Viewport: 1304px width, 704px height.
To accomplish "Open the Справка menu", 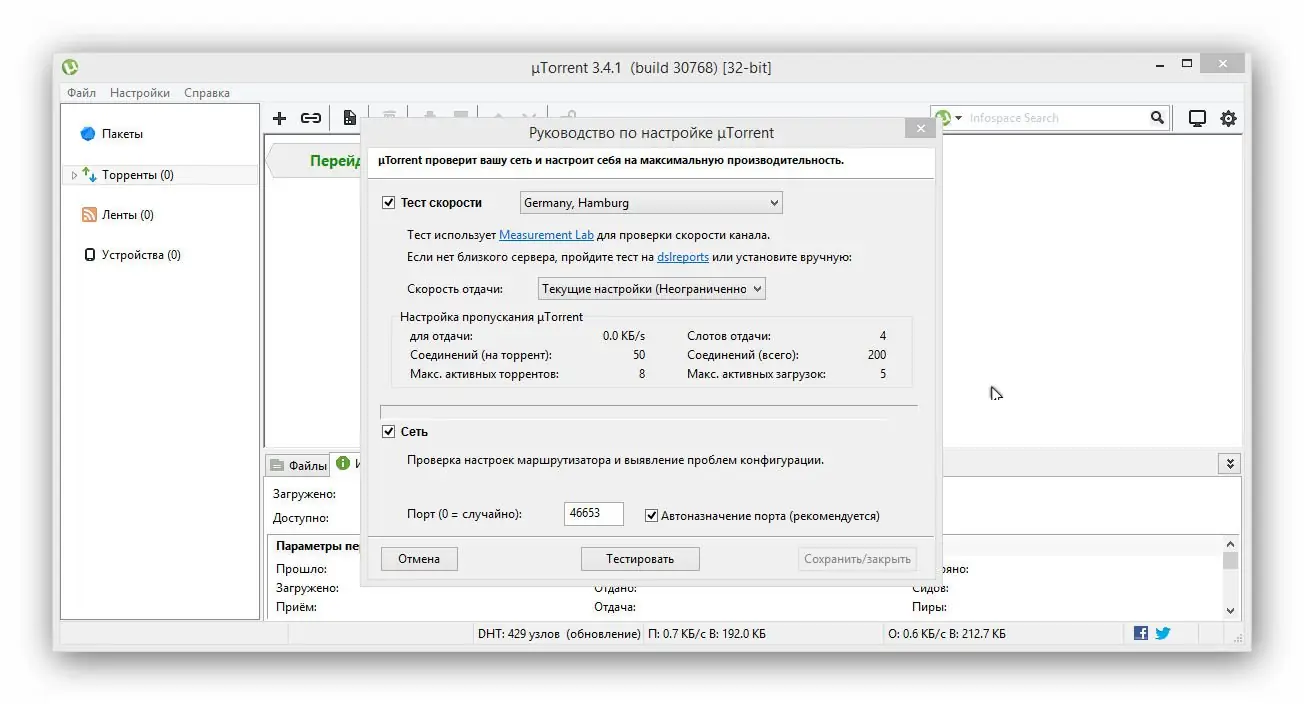I will click(x=207, y=93).
